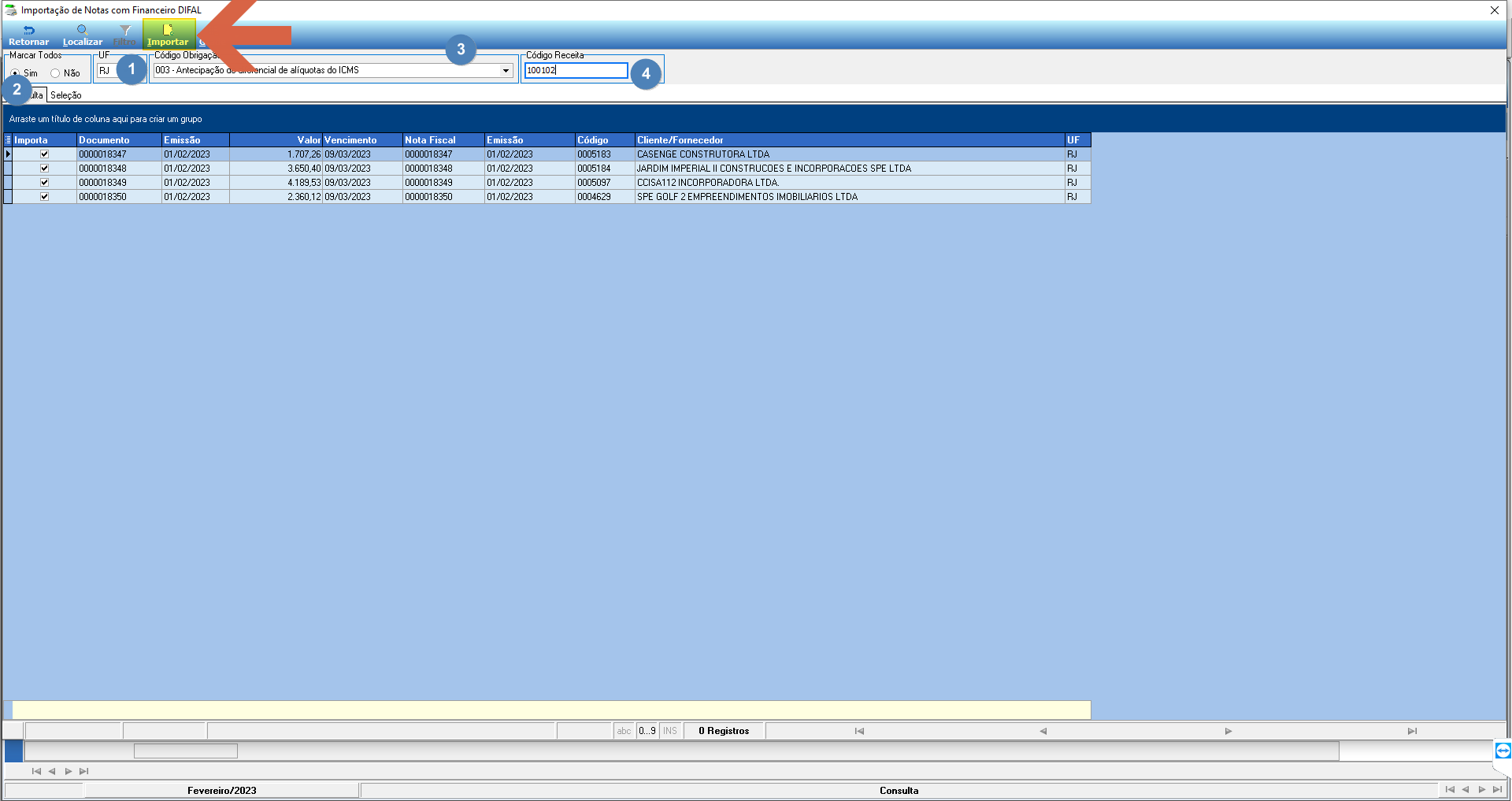The height and width of the screenshot is (801, 1512).
Task: Go to next record in grid navigator
Action: 1228,731
